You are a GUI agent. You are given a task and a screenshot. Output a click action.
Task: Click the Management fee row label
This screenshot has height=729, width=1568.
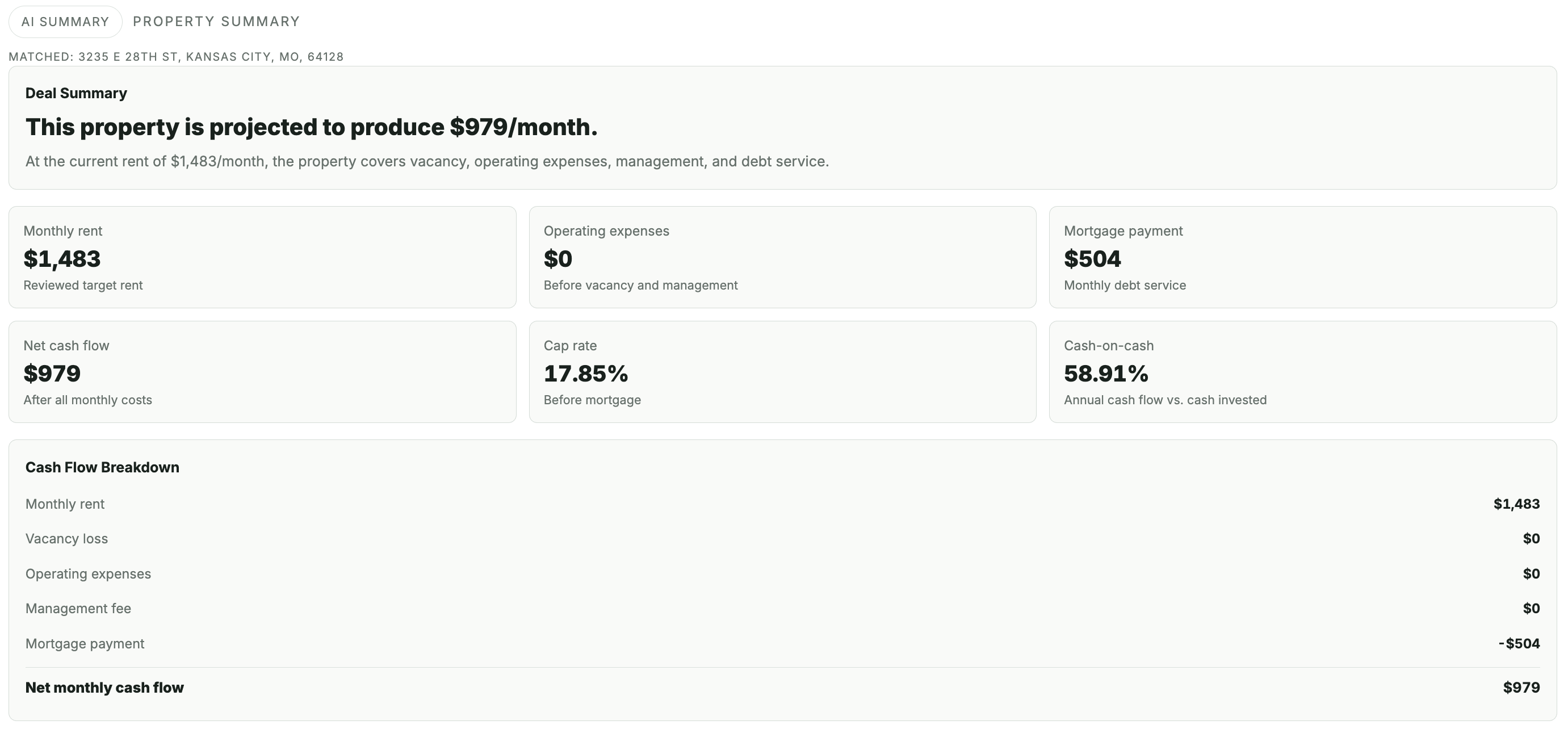78,609
